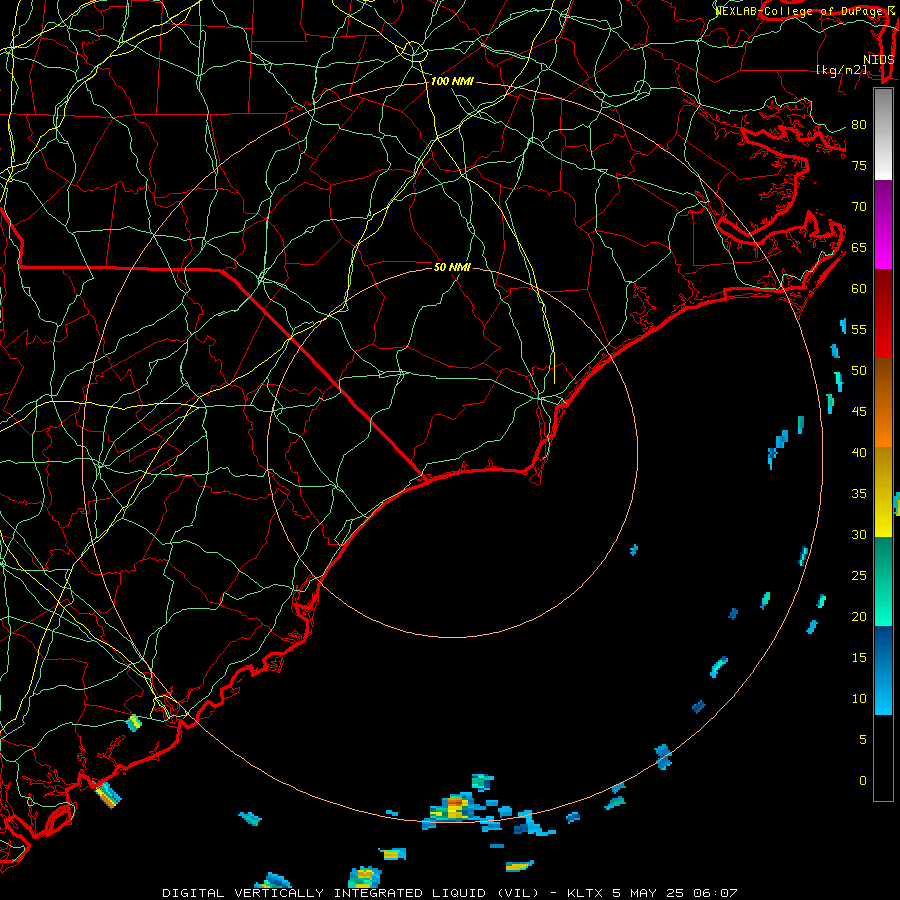Click the 55 value on the color scale
This screenshot has width=900, height=900.
[x=859, y=329]
